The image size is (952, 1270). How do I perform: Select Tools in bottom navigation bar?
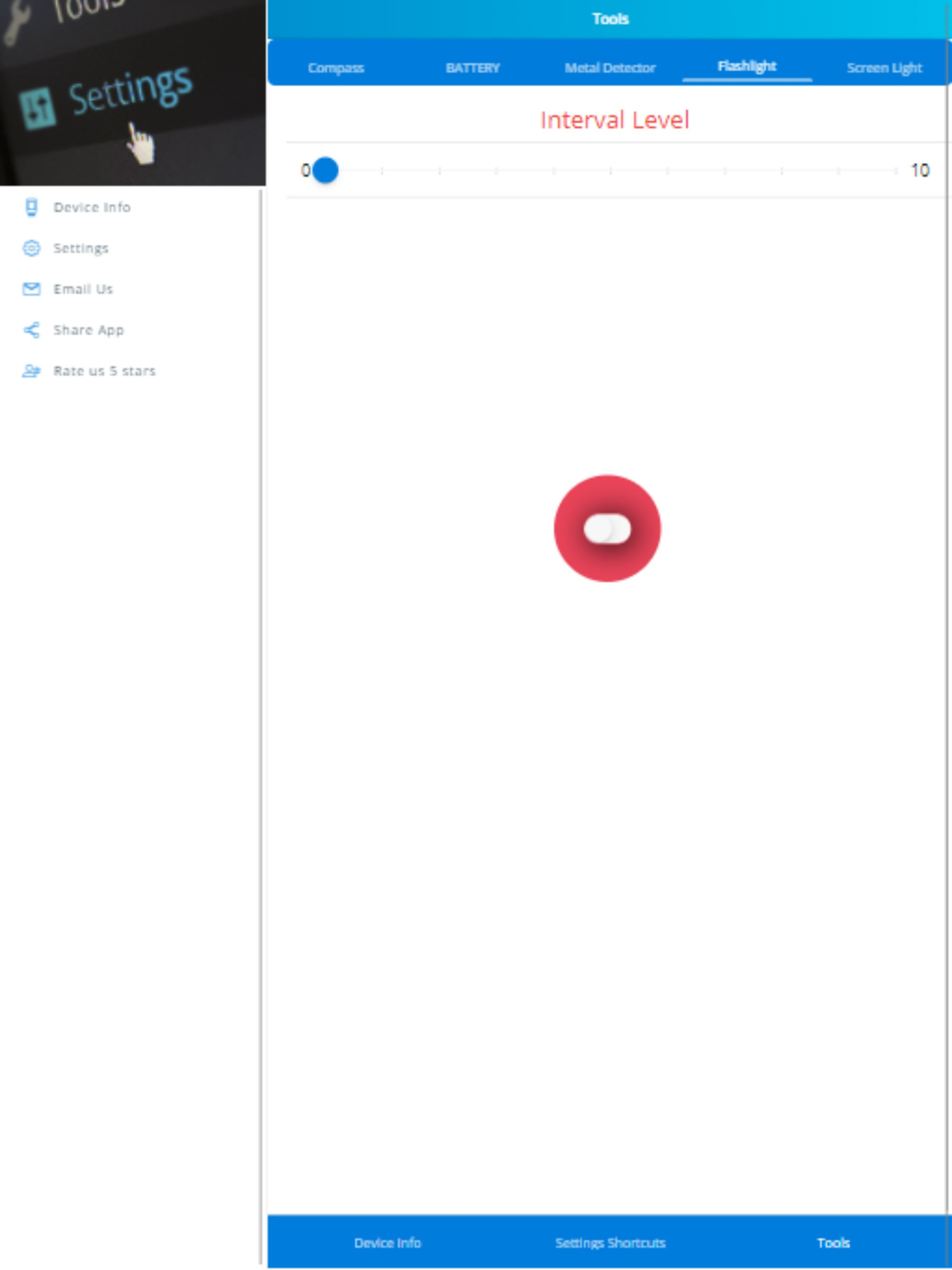(833, 1243)
